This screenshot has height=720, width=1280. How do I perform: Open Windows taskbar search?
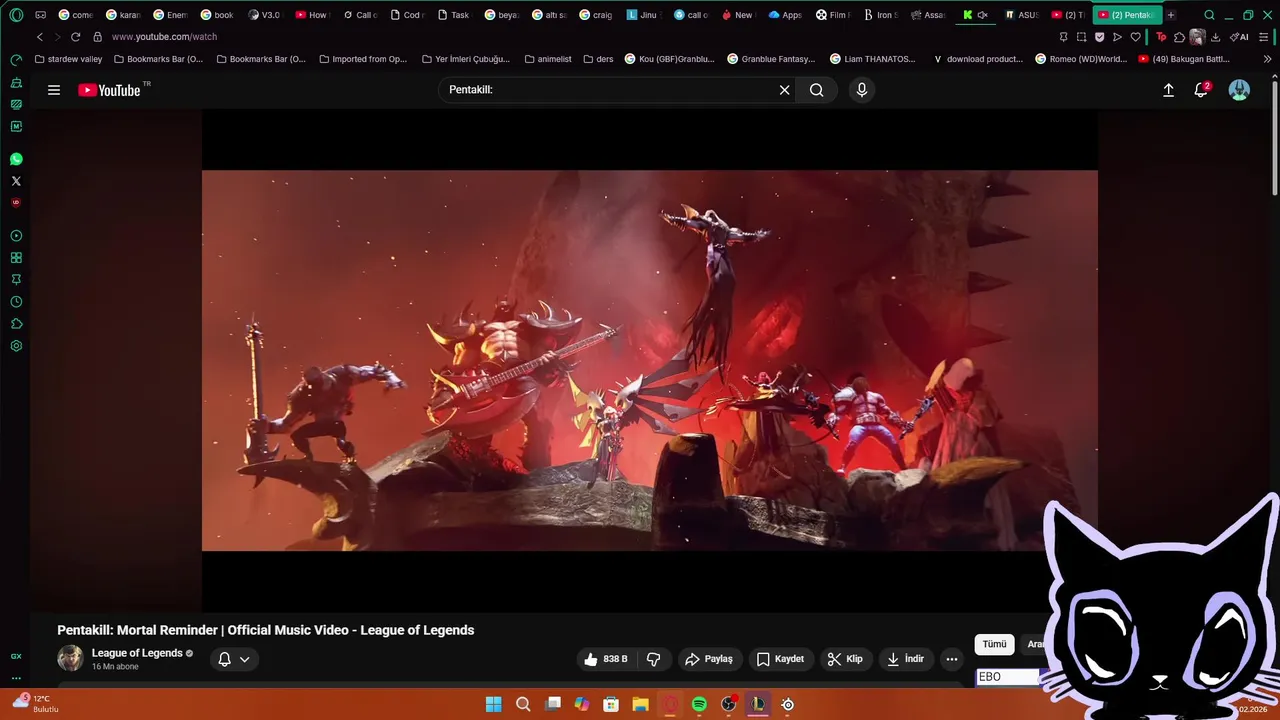tap(523, 704)
